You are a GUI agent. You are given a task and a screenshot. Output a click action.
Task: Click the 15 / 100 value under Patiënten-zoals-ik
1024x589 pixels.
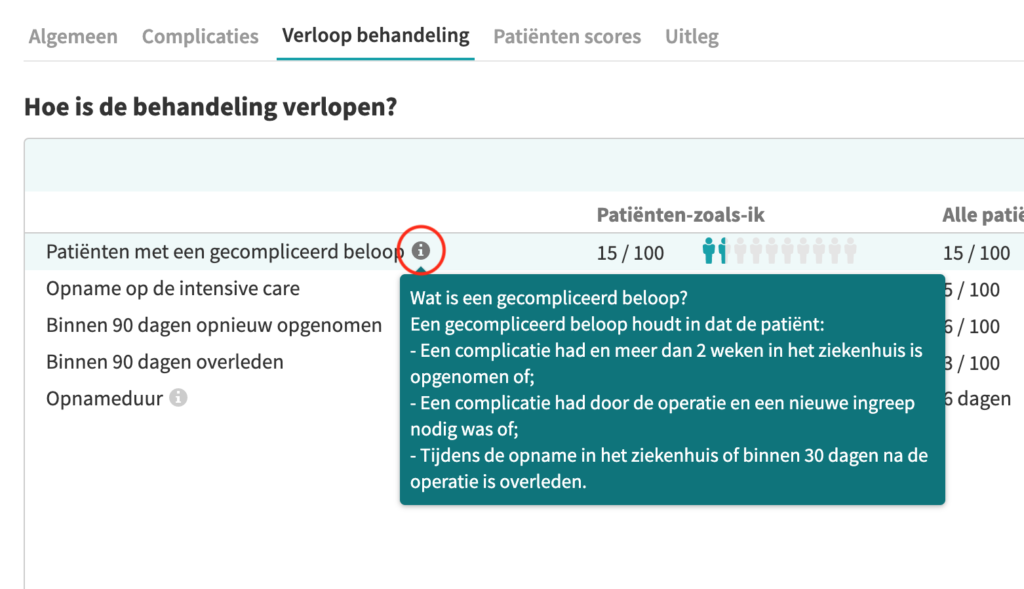(x=630, y=253)
